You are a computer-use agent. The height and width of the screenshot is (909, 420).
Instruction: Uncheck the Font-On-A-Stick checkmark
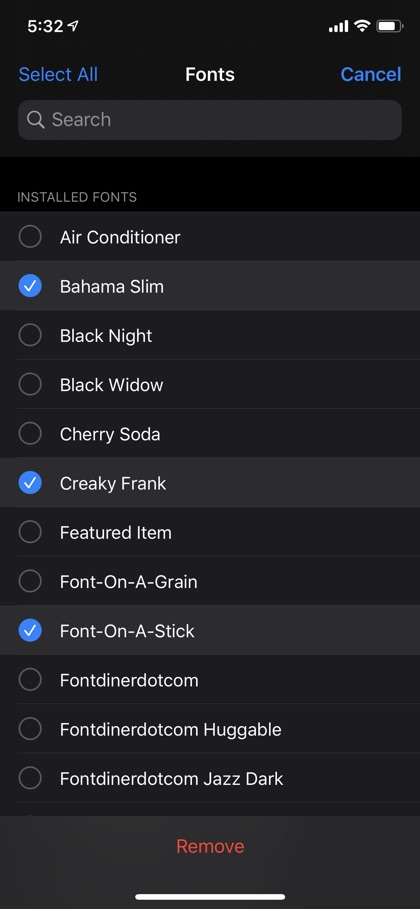coord(30,631)
